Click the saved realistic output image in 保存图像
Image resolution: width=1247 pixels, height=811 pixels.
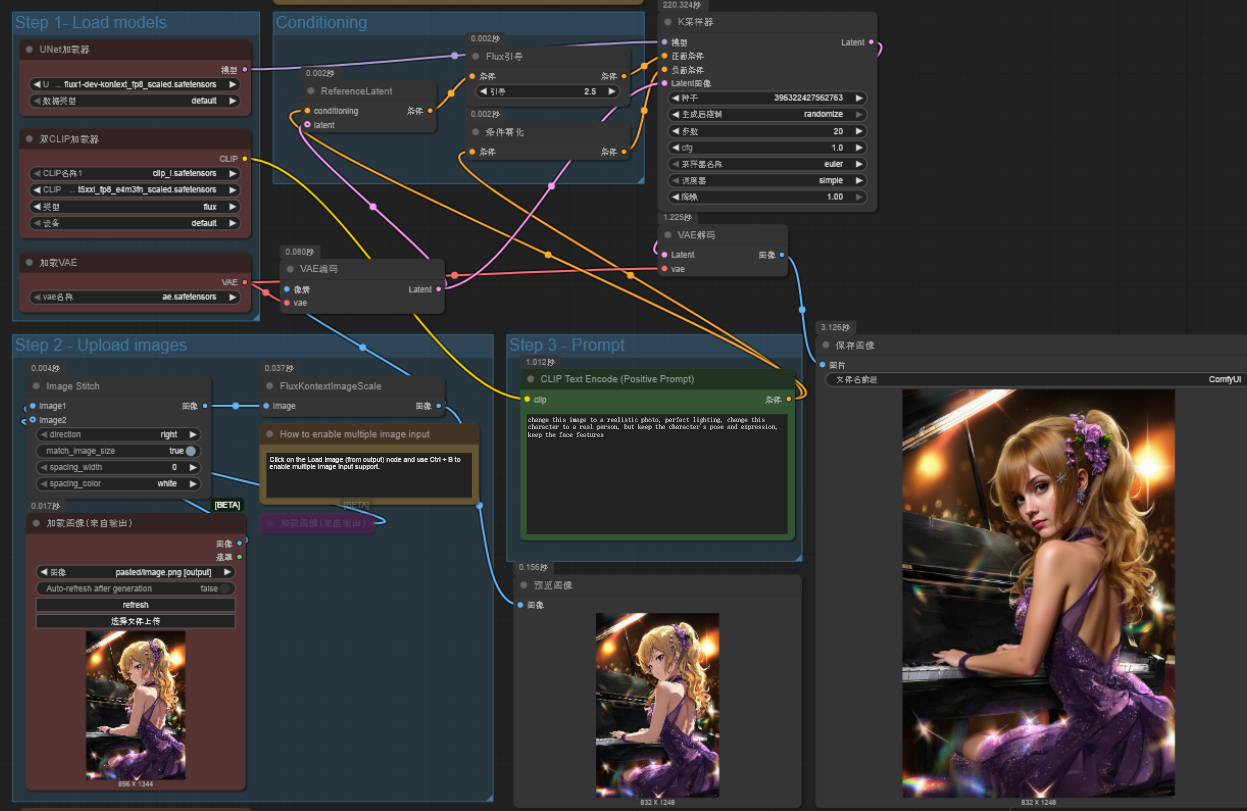(1038, 593)
